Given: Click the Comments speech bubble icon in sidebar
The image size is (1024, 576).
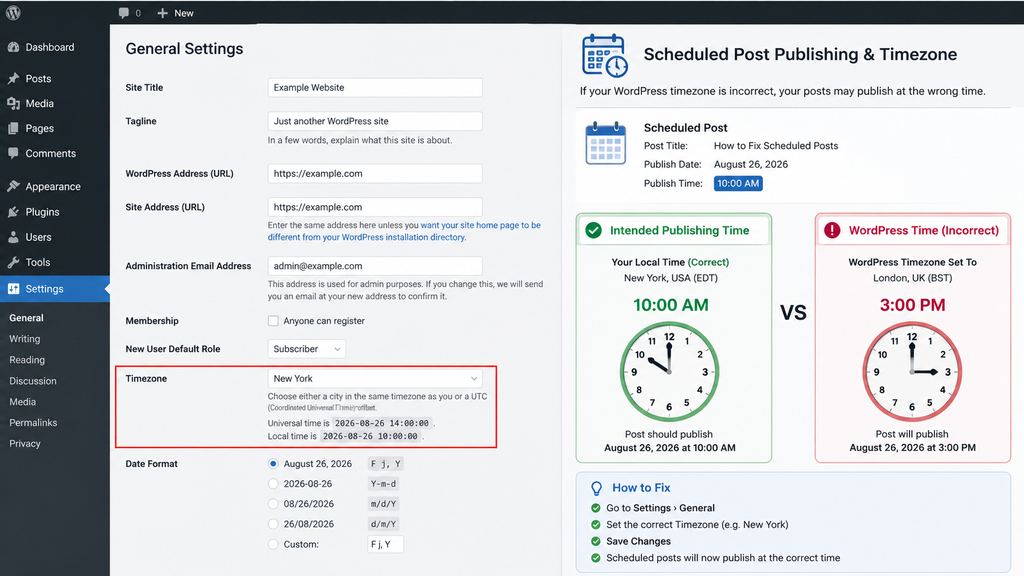Looking at the screenshot, I should pyautogui.click(x=14, y=153).
